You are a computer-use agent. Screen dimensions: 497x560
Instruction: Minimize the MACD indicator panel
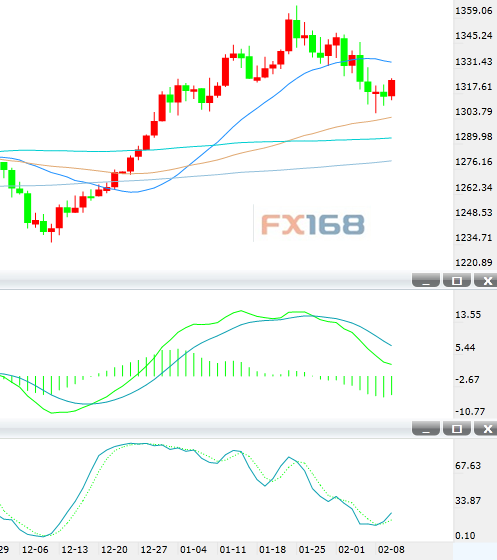[426, 280]
